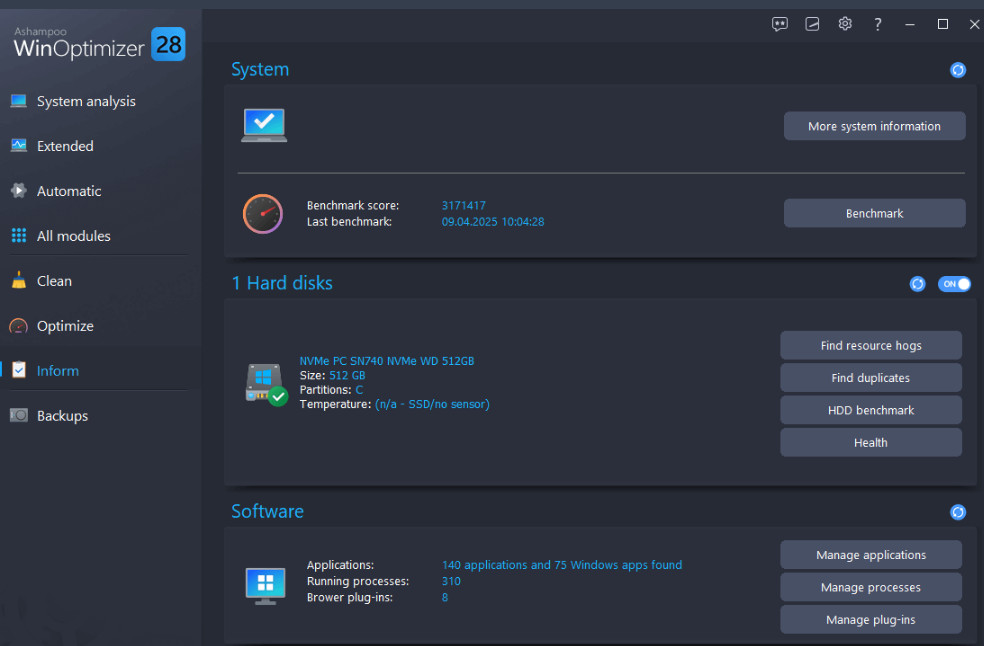
Task: Refresh the System section
Action: tap(957, 70)
